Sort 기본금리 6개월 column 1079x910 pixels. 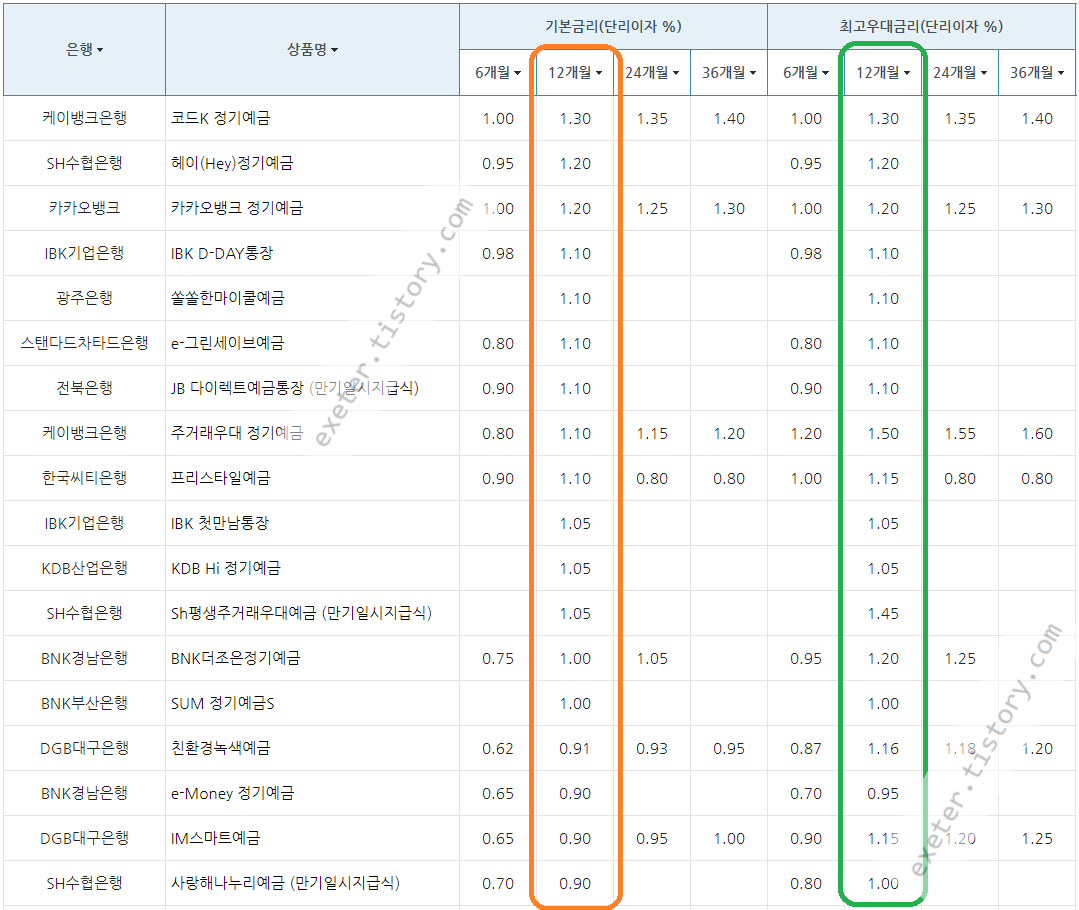click(x=498, y=72)
